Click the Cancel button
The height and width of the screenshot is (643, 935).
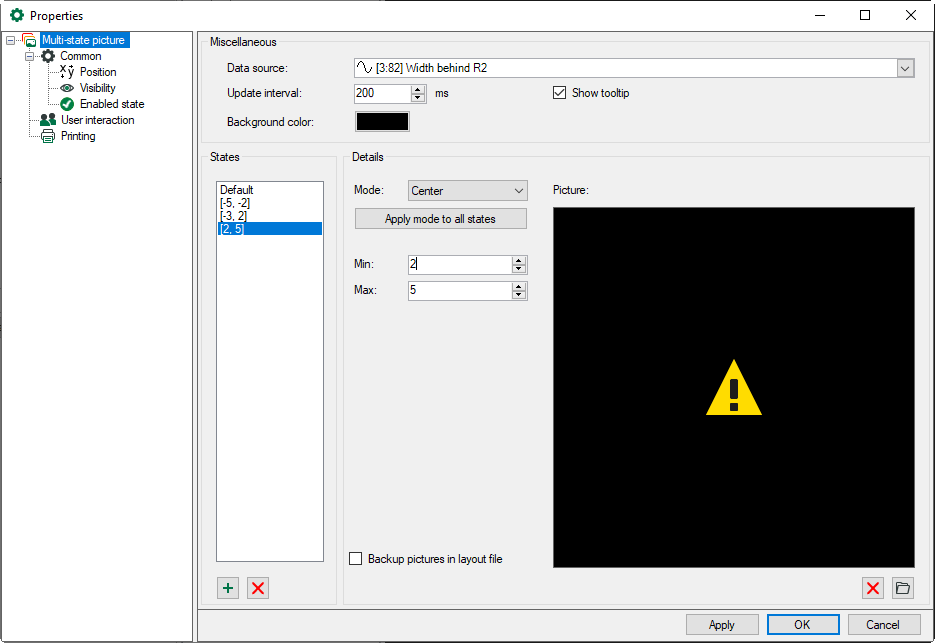pos(884,625)
